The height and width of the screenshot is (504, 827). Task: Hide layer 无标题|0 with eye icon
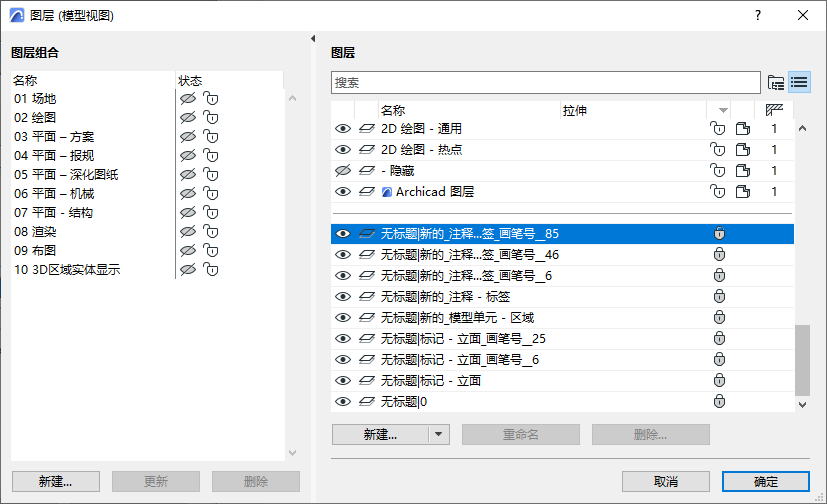pyautogui.click(x=343, y=402)
